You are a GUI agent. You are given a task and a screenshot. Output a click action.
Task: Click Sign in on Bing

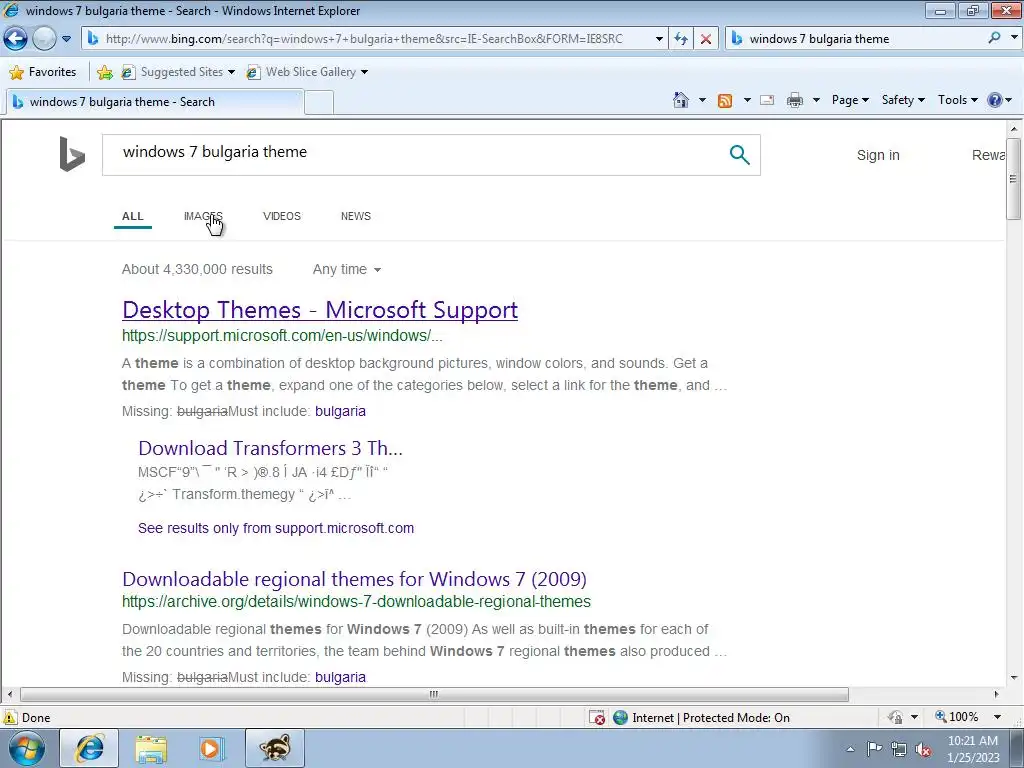point(878,155)
